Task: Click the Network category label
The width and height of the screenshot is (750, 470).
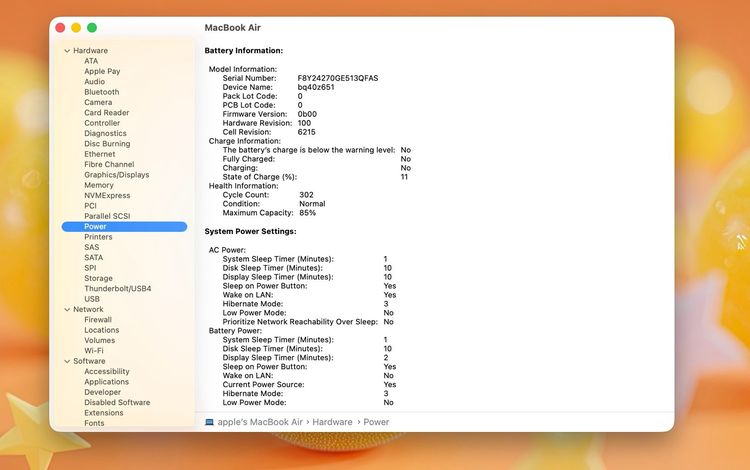Action: click(x=88, y=310)
